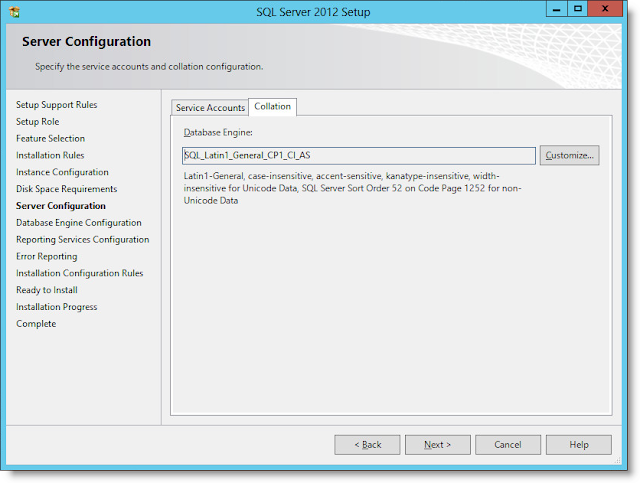This screenshot has width=640, height=483.
Task: Select the Reporting Services Configuration step
Action: point(83,240)
